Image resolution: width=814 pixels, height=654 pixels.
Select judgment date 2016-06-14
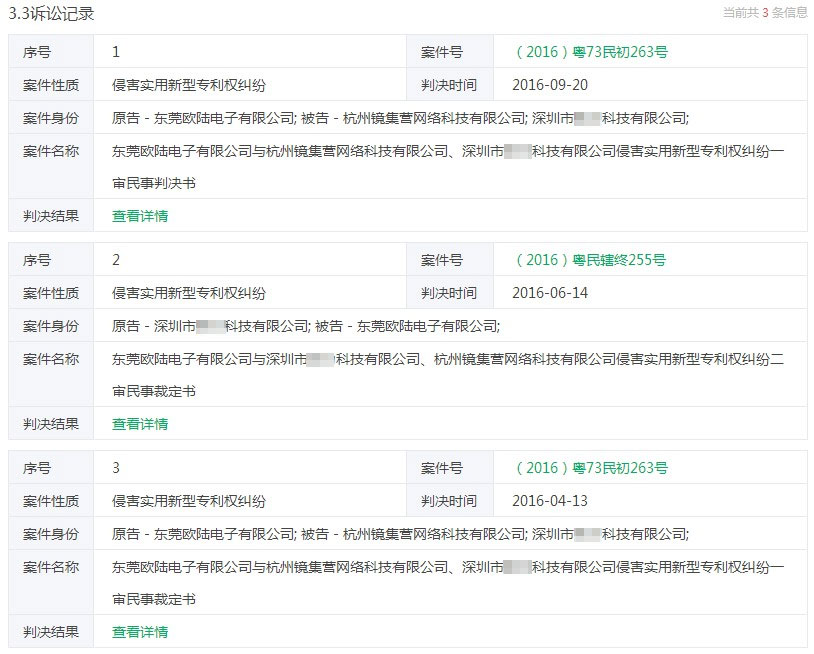tap(550, 293)
